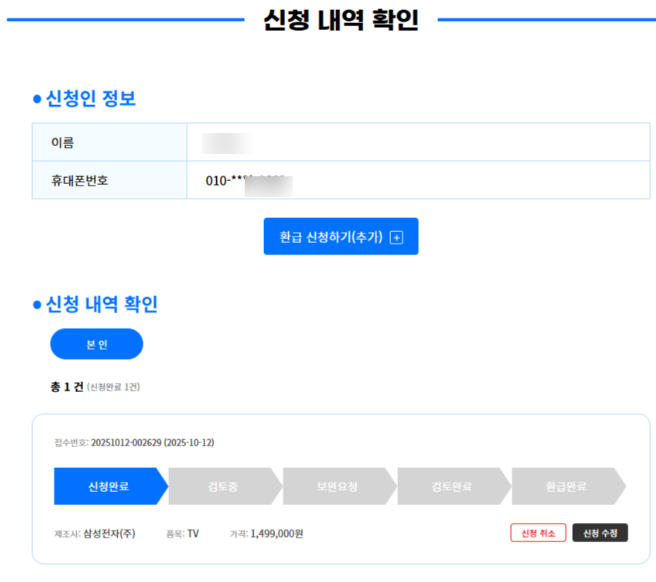The height and width of the screenshot is (582, 656).
Task: Click the (신청완료 1건) summary text
Action: [113, 387]
